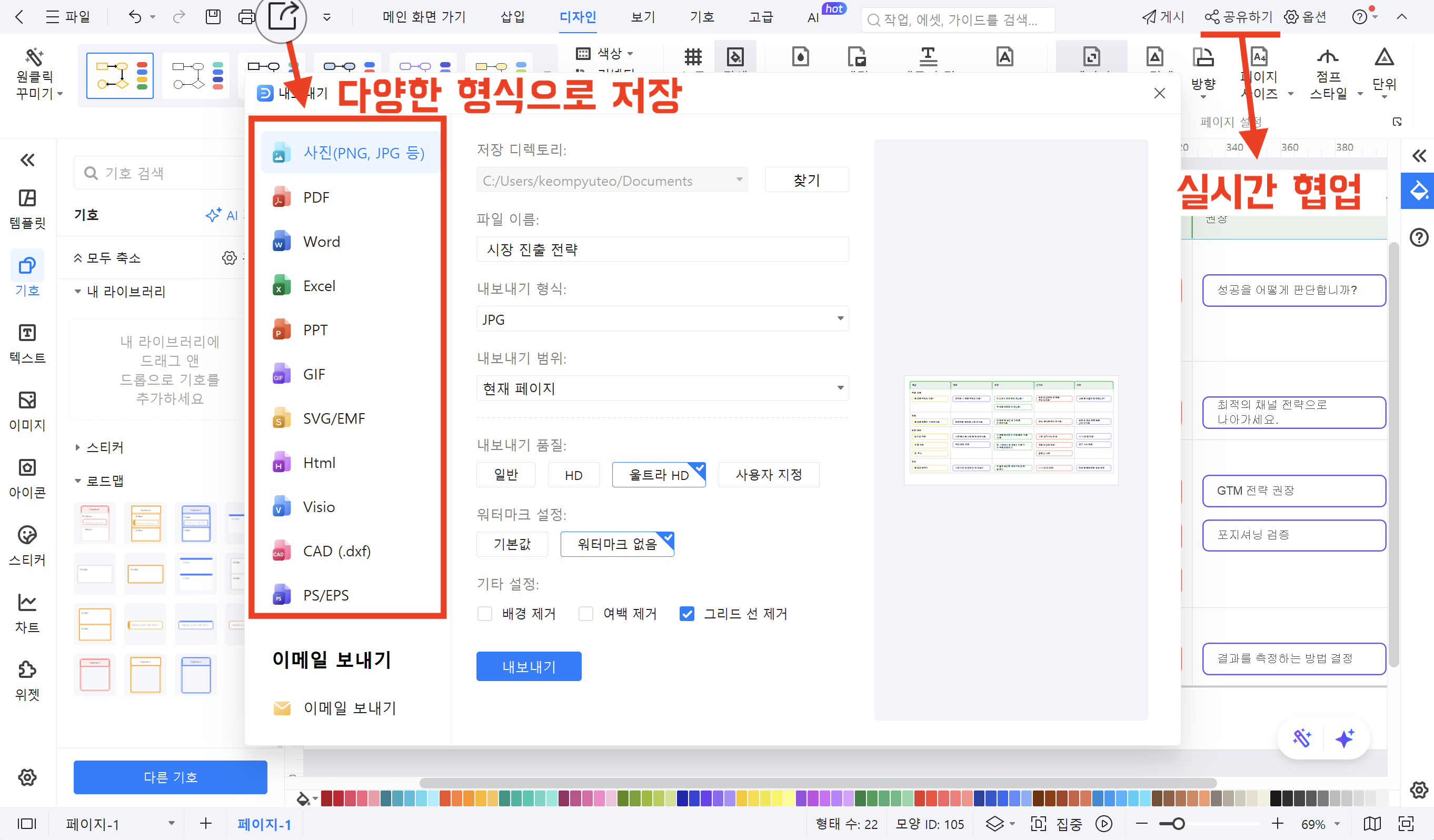Click the 파일 이름 input field
This screenshot has width=1434, height=840.
pos(662,249)
